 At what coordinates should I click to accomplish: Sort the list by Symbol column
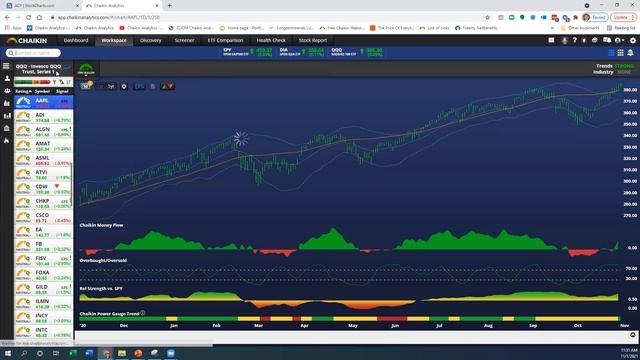(42, 91)
